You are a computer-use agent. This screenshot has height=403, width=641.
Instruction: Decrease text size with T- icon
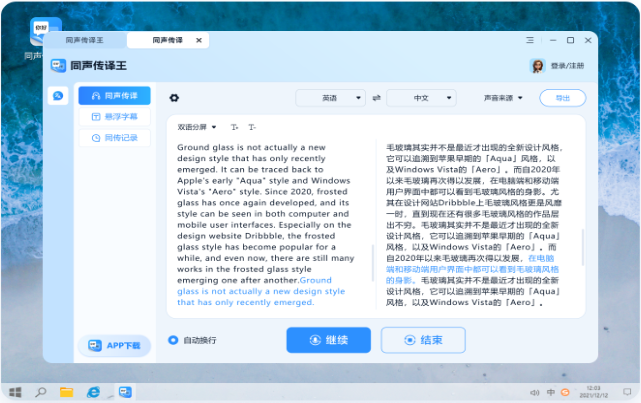tap(252, 127)
